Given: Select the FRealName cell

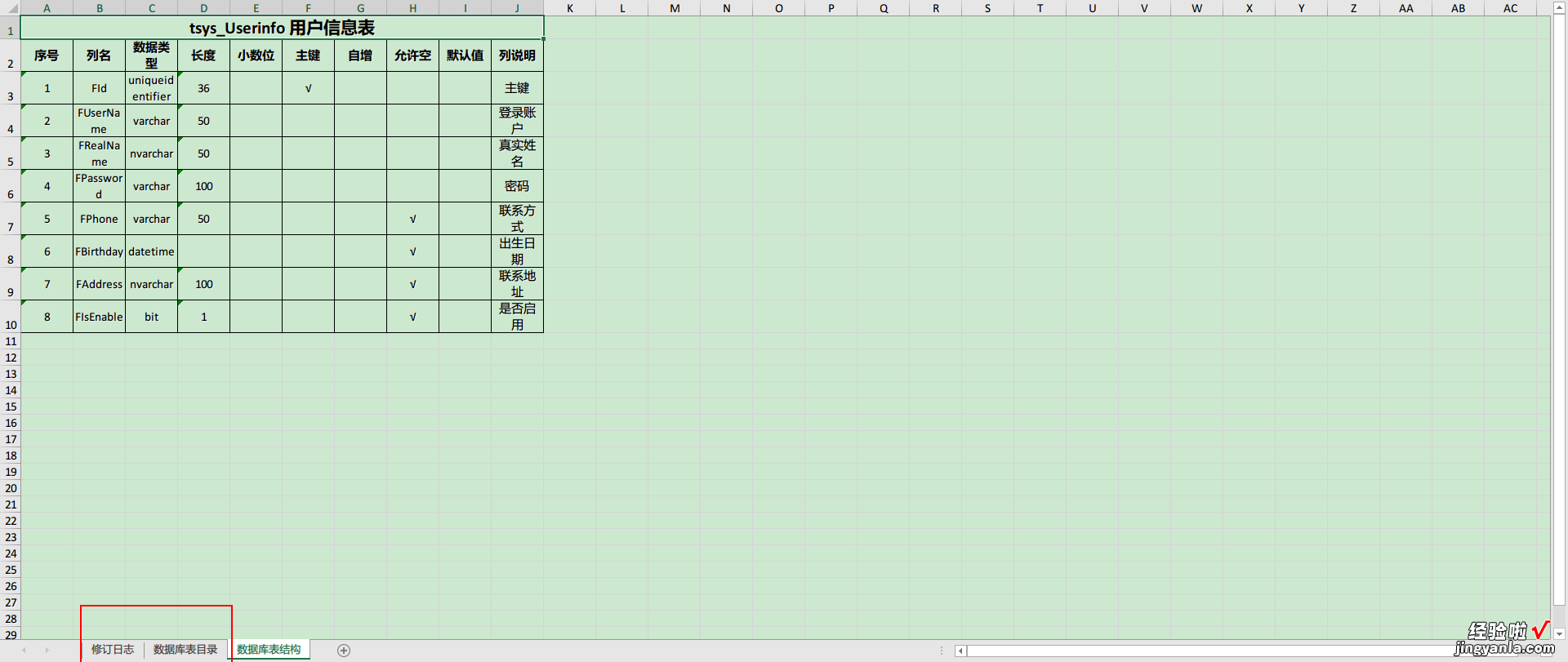Looking at the screenshot, I should click(x=99, y=153).
